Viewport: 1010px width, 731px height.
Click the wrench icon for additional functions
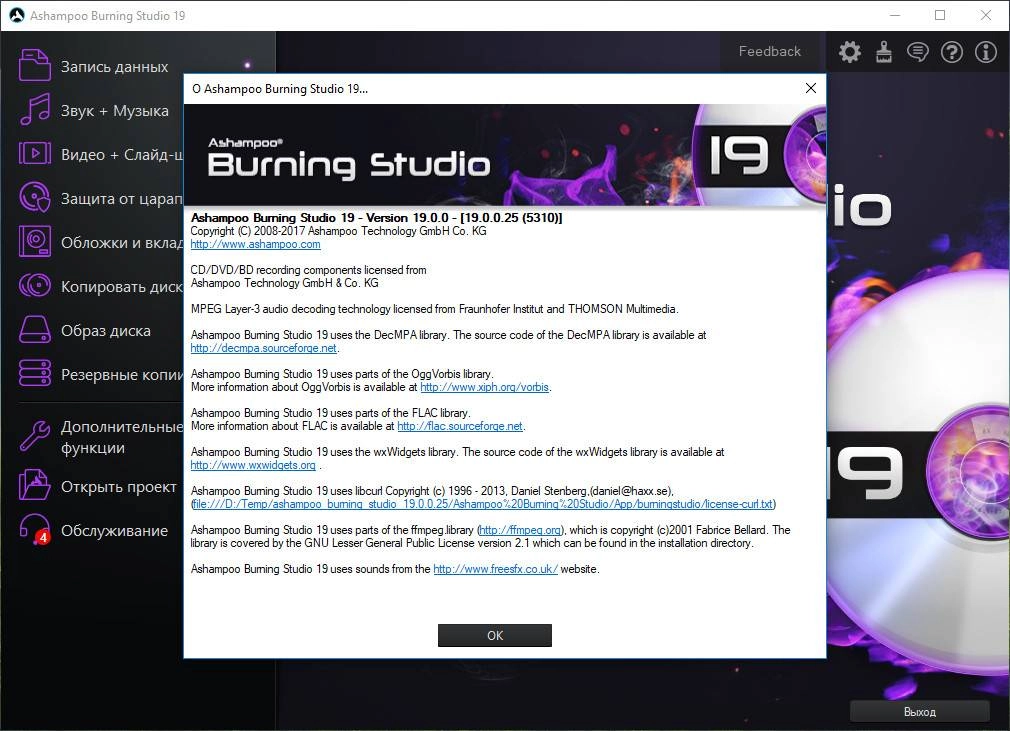[x=34, y=436]
